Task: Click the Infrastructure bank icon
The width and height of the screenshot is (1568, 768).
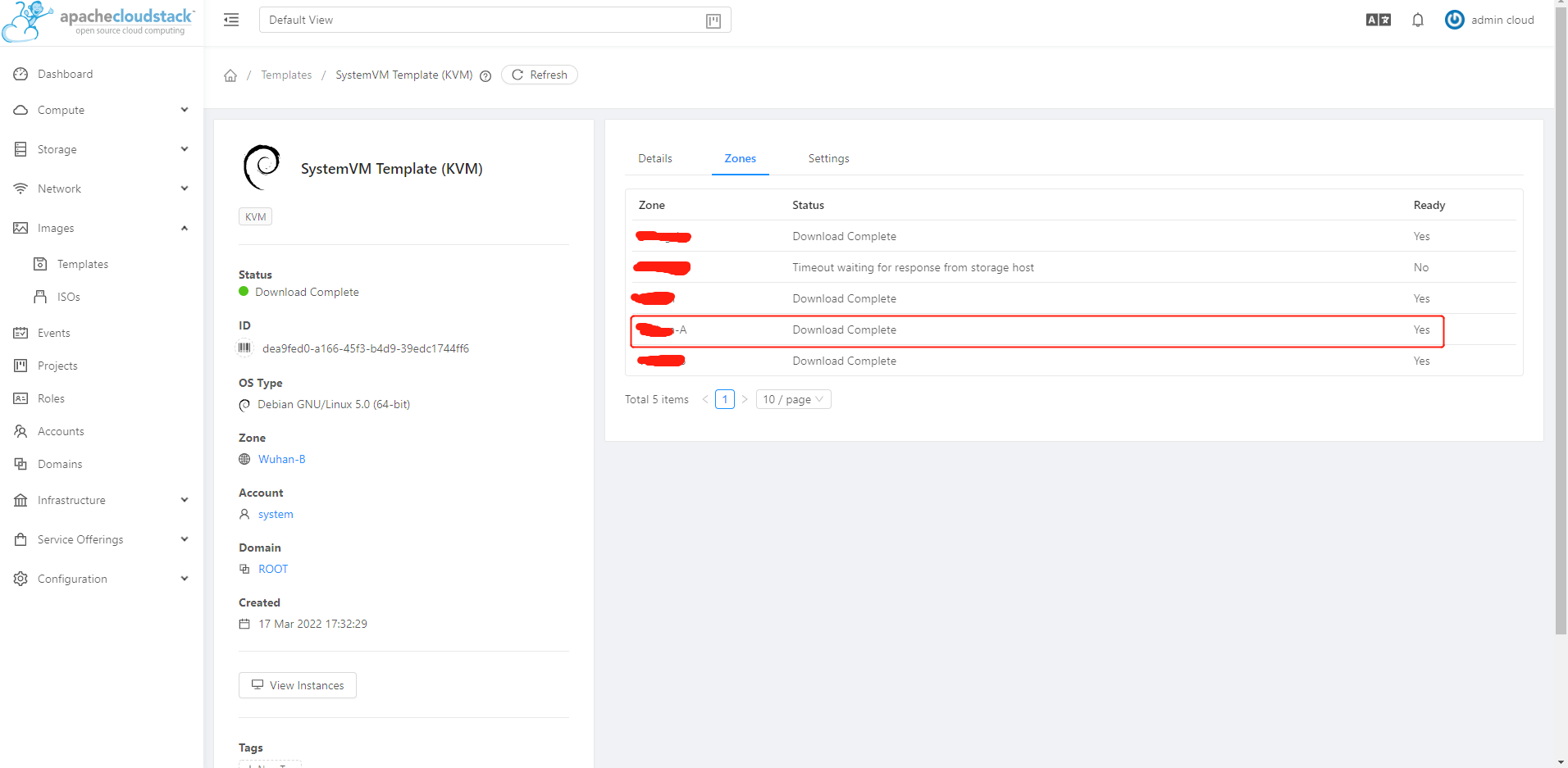Action: [21, 500]
